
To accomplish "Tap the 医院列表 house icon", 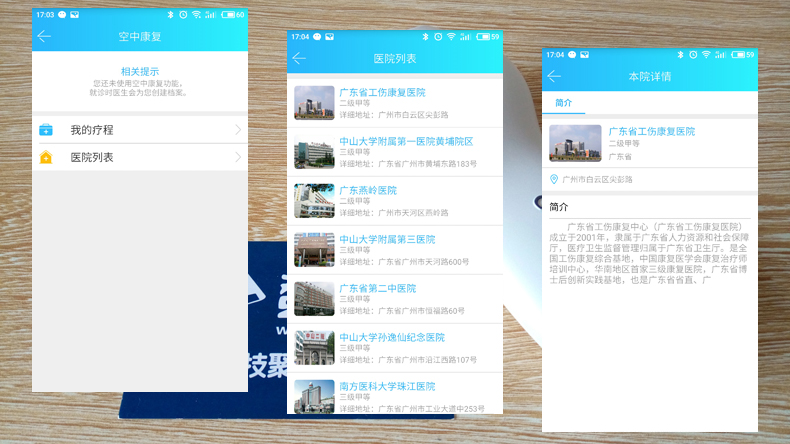I will click(46, 157).
